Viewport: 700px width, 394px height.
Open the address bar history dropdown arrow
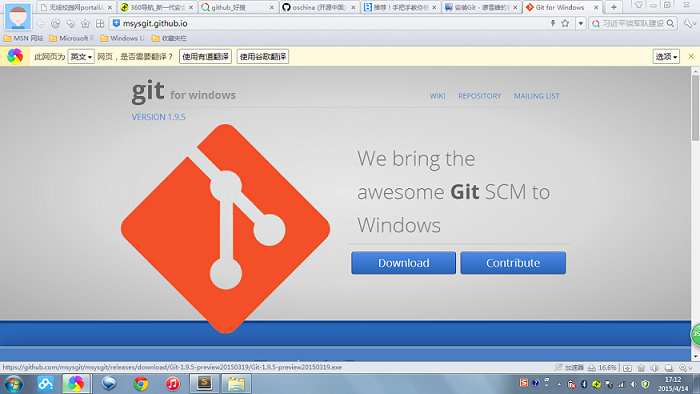[x=580, y=23]
